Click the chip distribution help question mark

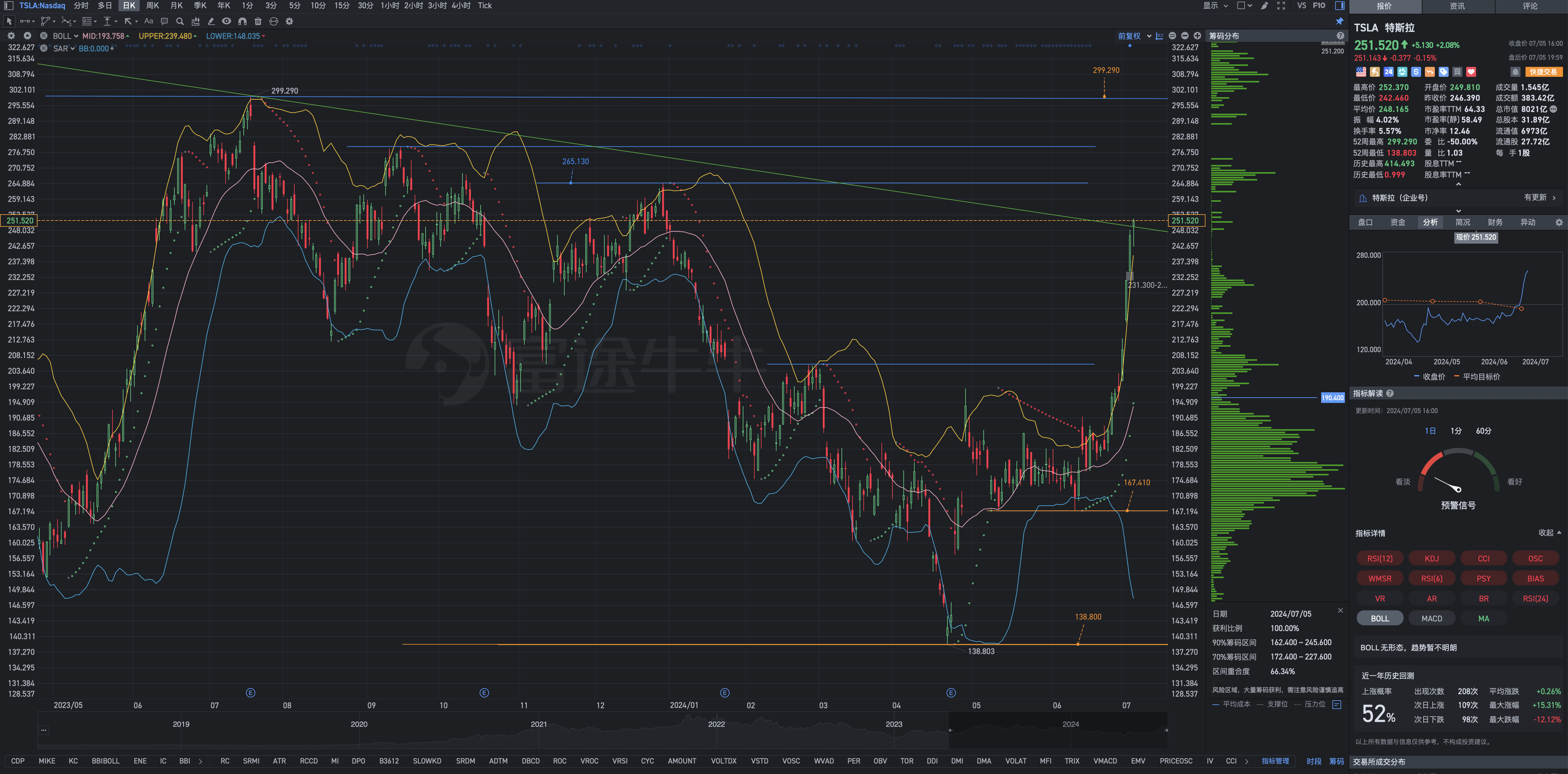point(1340,36)
